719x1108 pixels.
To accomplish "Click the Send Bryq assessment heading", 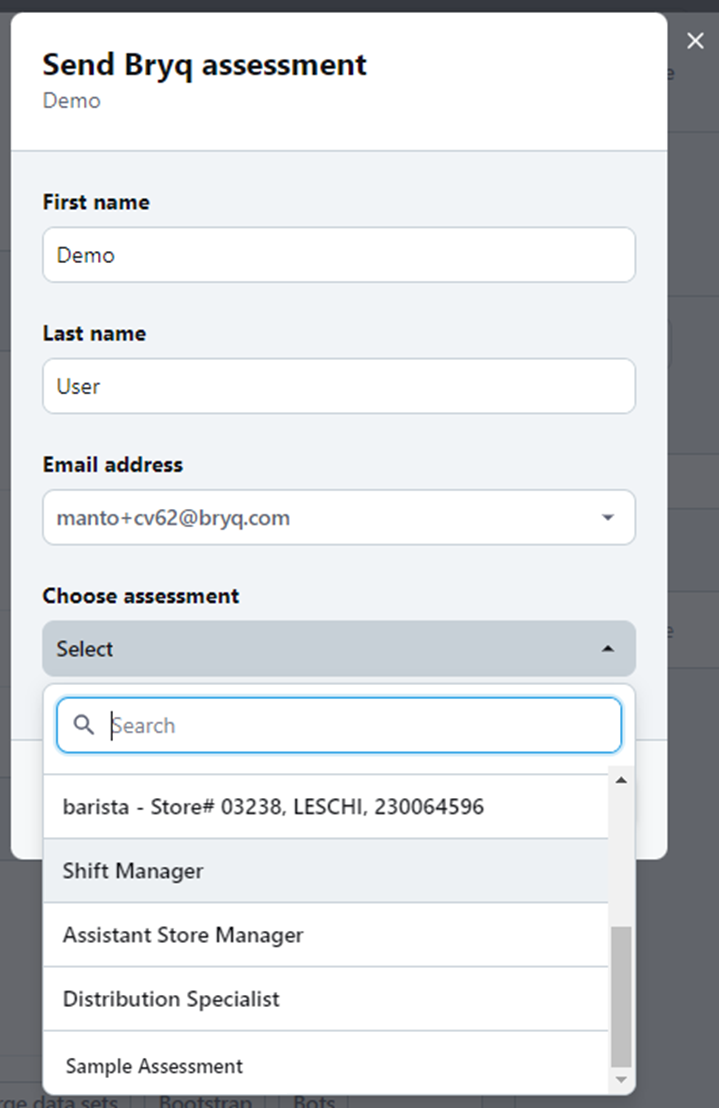I will tap(204, 65).
